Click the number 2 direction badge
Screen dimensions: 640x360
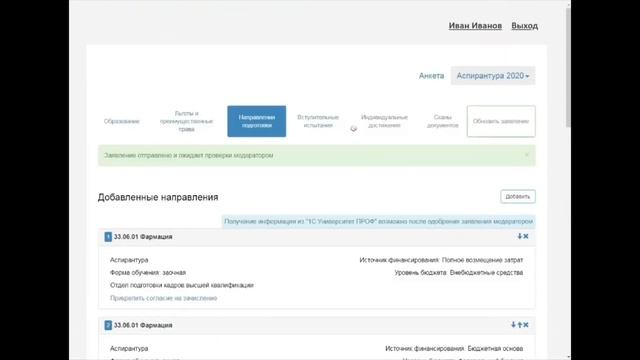(x=108, y=325)
